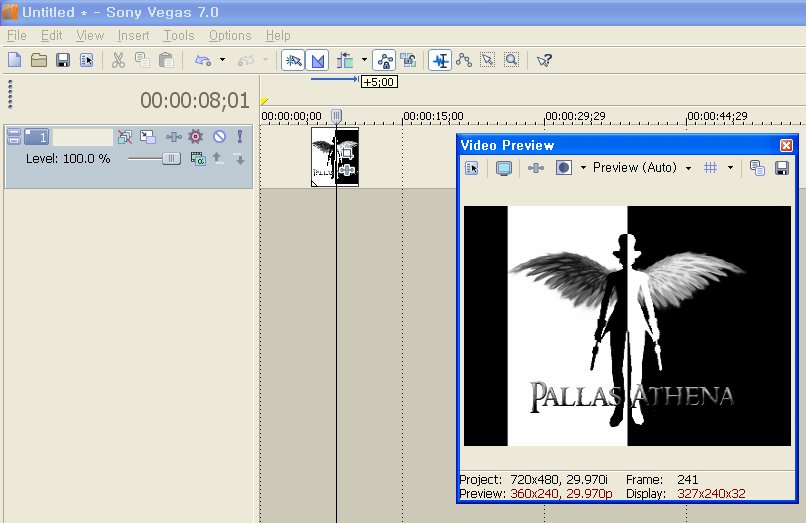The height and width of the screenshot is (523, 806).
Task: Open track 1 Compositing Mode icon
Action: click(x=198, y=158)
